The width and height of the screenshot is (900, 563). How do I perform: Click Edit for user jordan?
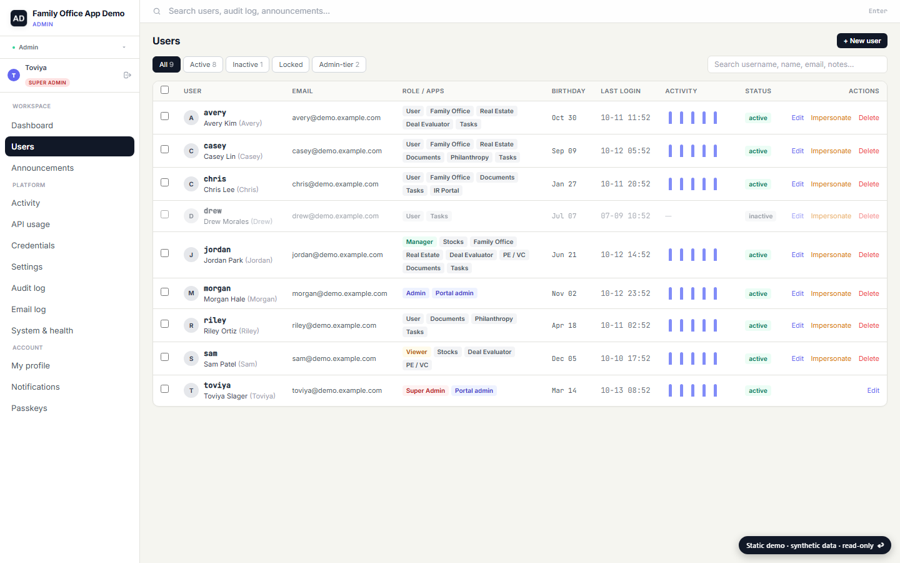(x=797, y=255)
